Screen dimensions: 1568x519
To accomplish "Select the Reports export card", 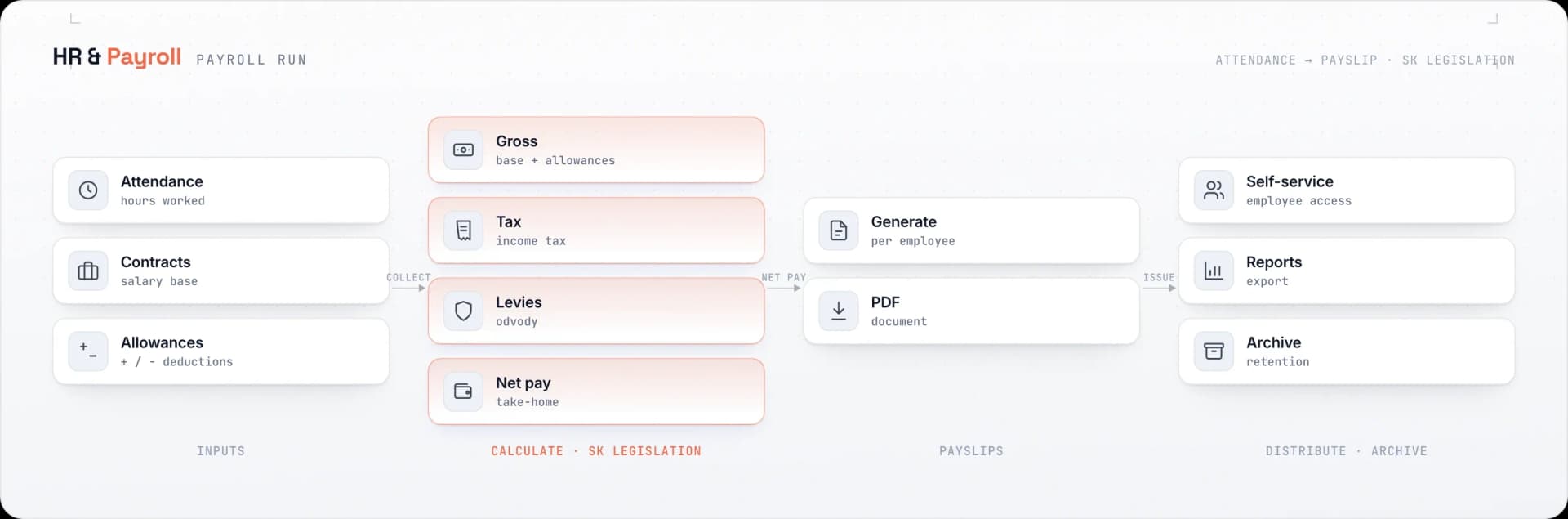I will click(1347, 271).
